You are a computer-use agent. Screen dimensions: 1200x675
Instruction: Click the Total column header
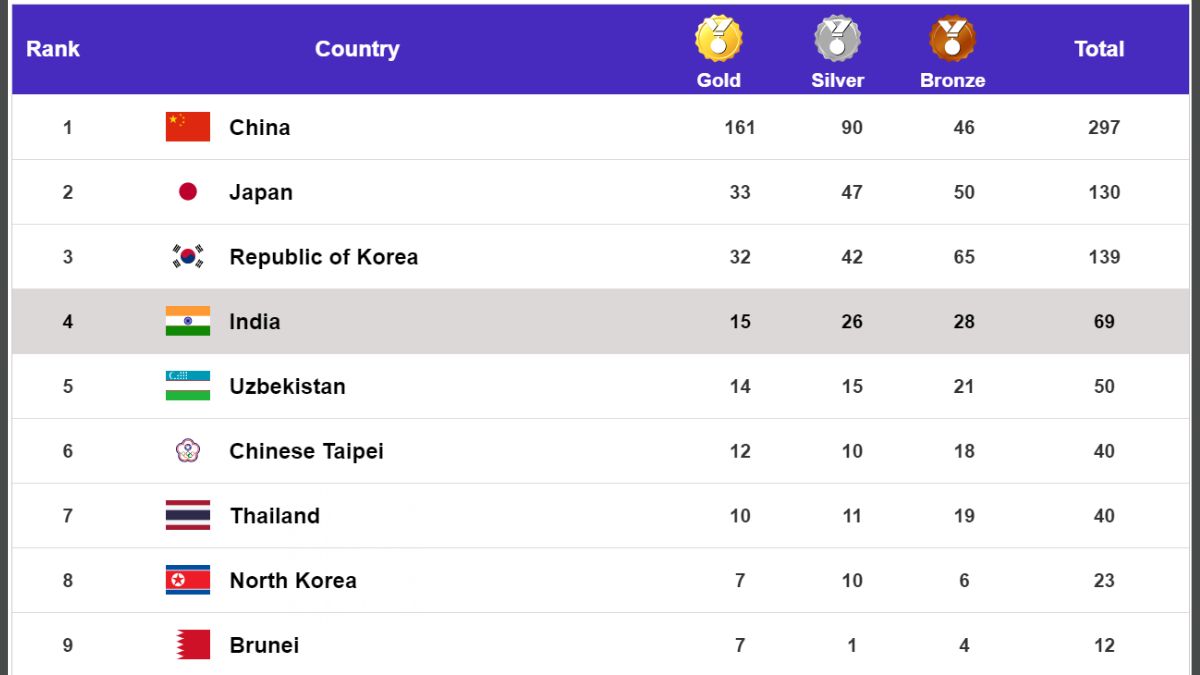pos(1099,49)
